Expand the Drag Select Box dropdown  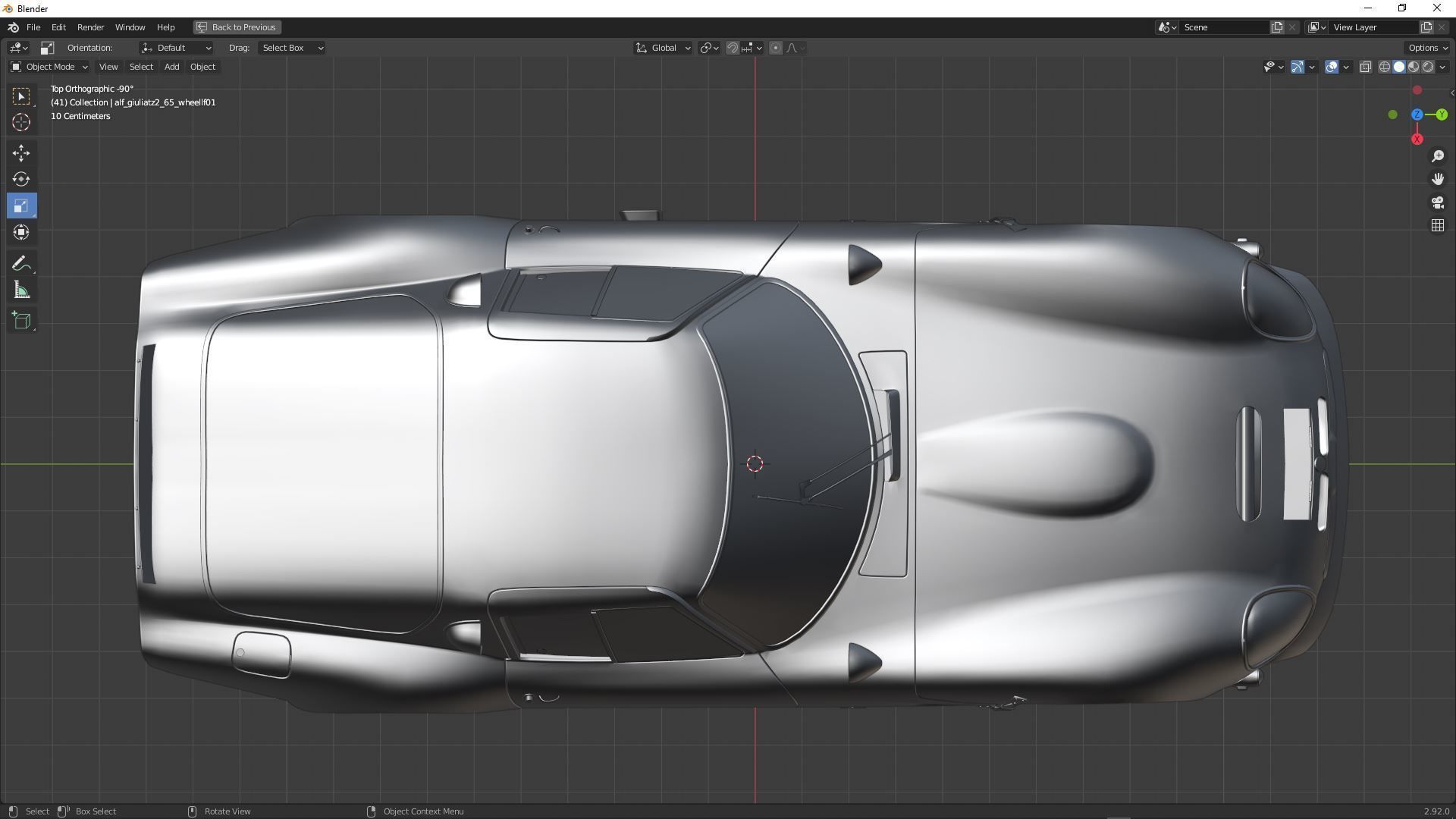[x=292, y=48]
